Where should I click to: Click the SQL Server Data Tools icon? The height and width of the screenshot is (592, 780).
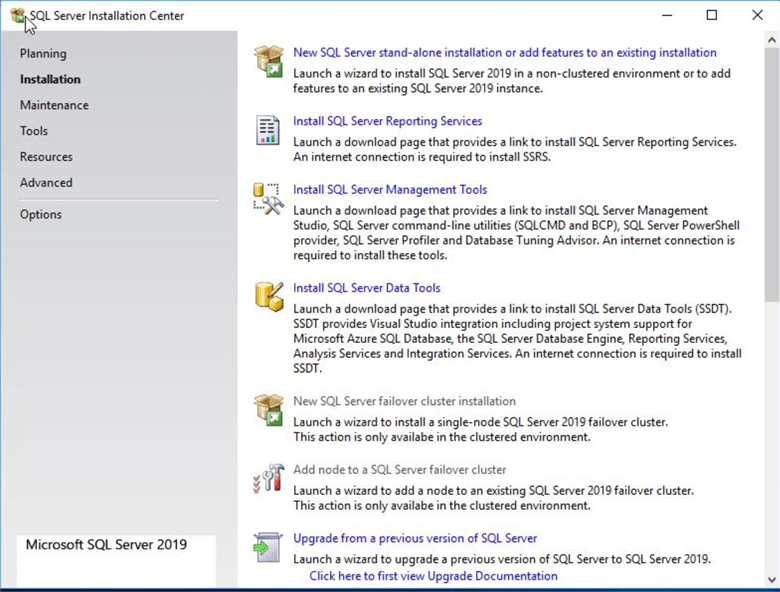(x=268, y=295)
